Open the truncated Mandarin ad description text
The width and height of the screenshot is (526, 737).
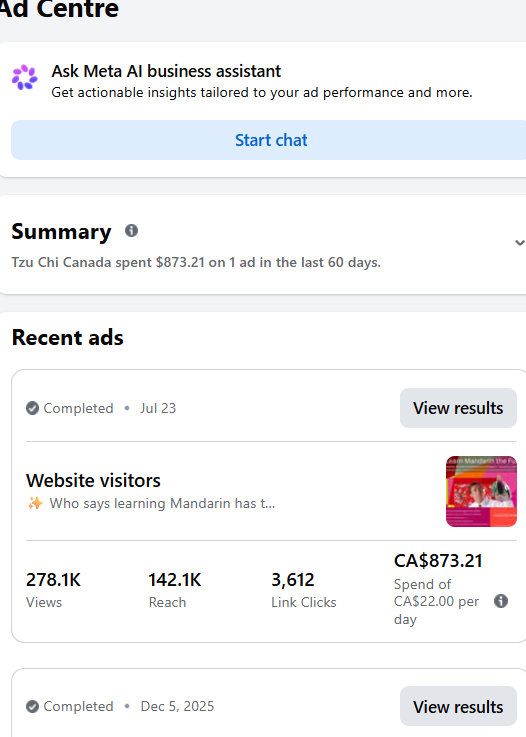coord(163,503)
